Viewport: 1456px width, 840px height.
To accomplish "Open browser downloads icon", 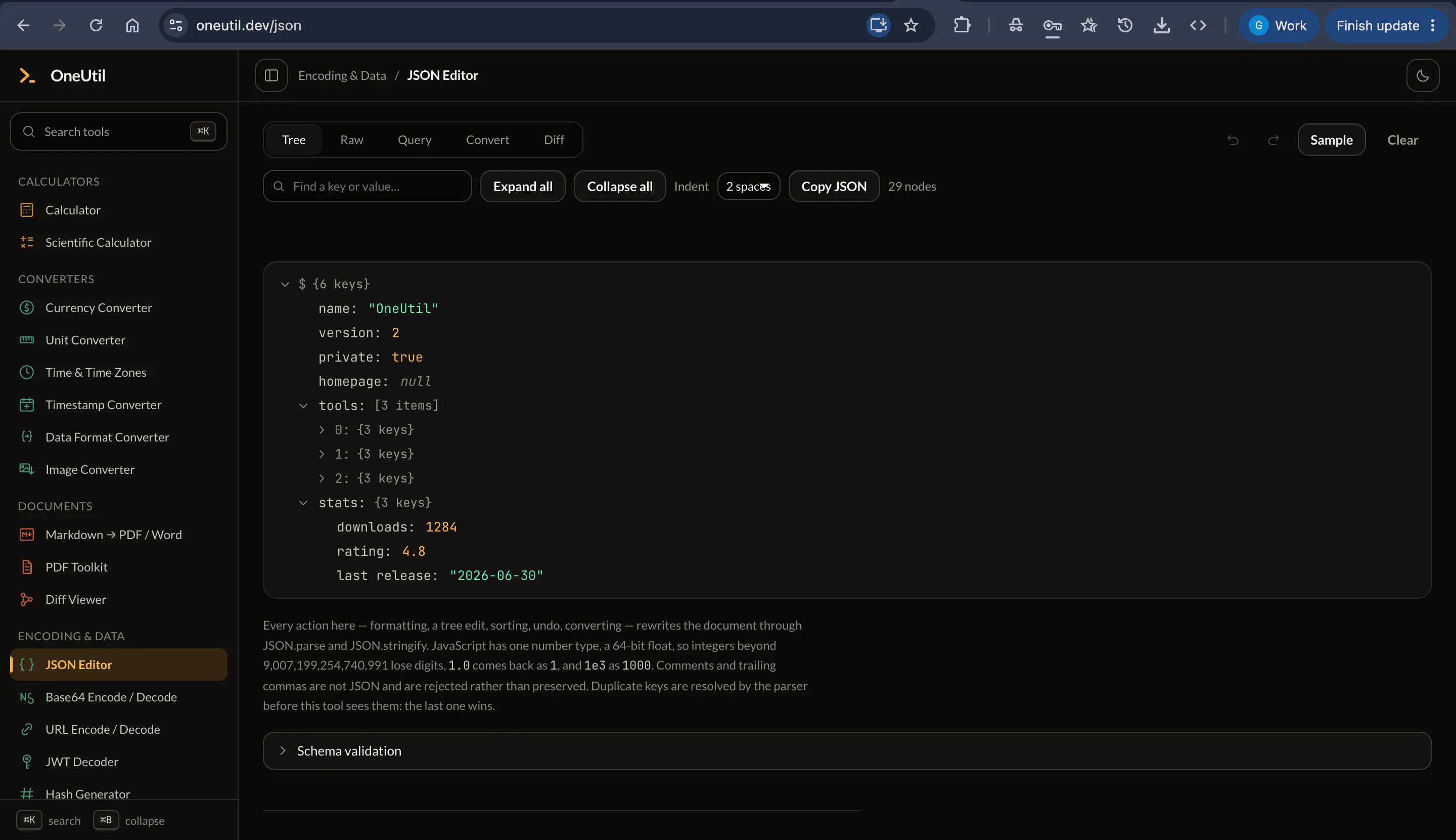I will 1161,25.
